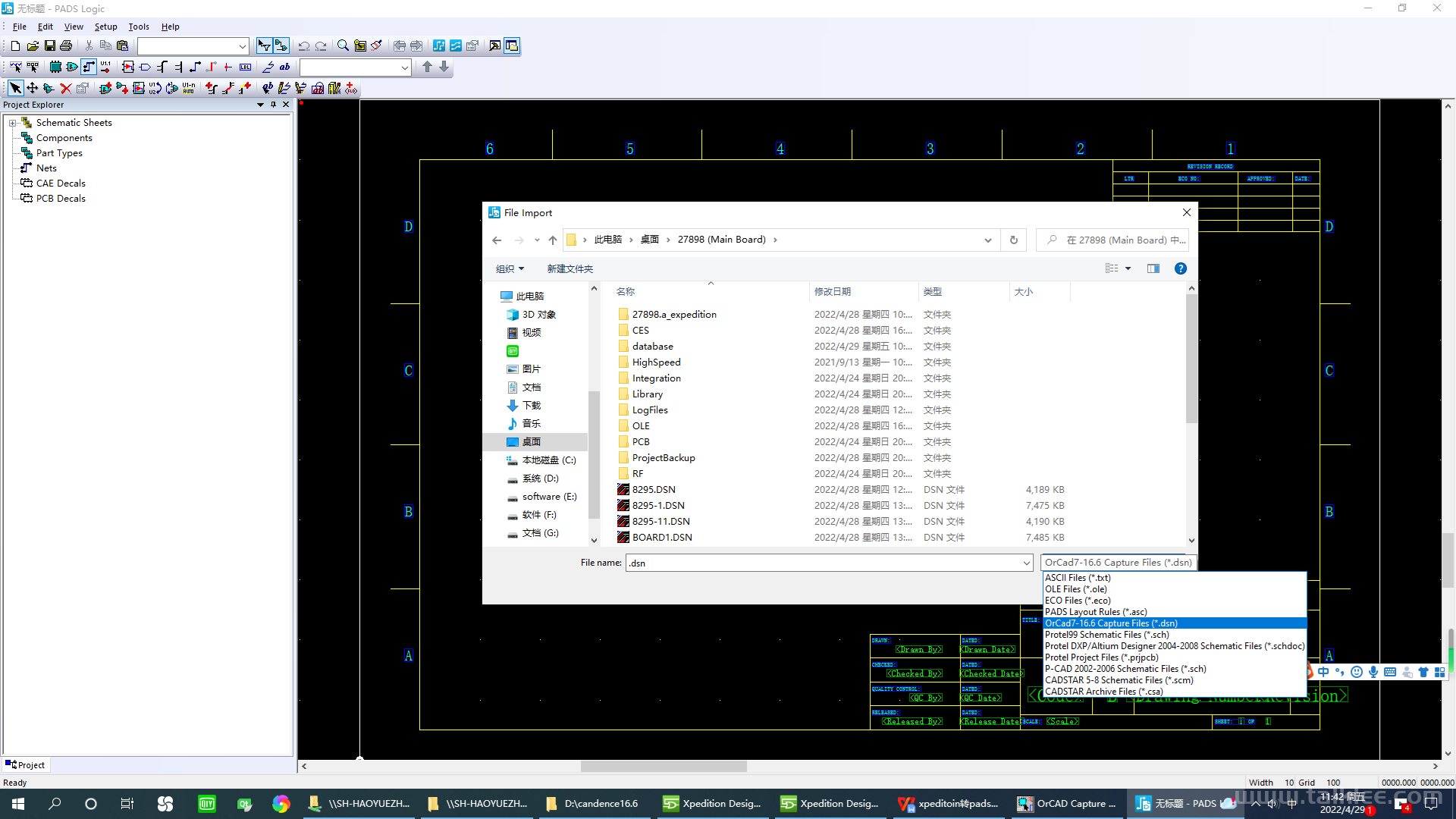The image size is (1456, 819).
Task: Open the recent locations dropdown arrow
Action: point(537,240)
